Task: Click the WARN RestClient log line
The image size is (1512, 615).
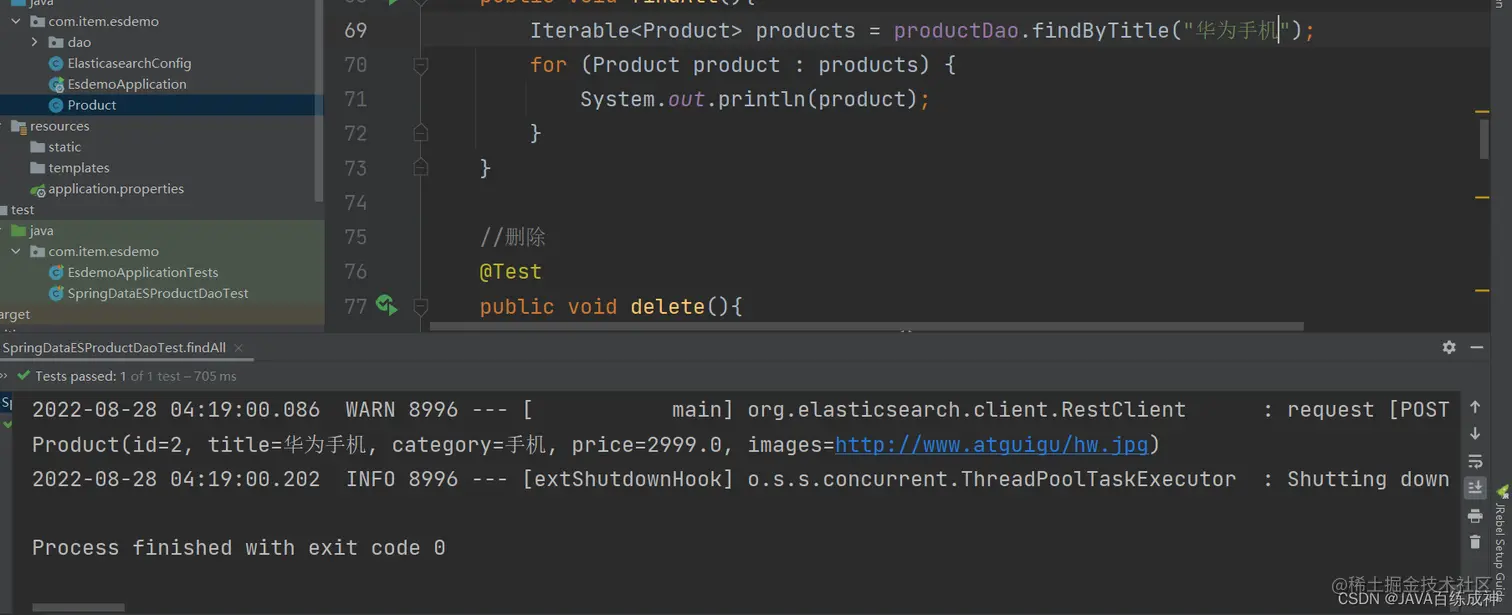Action: (x=740, y=410)
